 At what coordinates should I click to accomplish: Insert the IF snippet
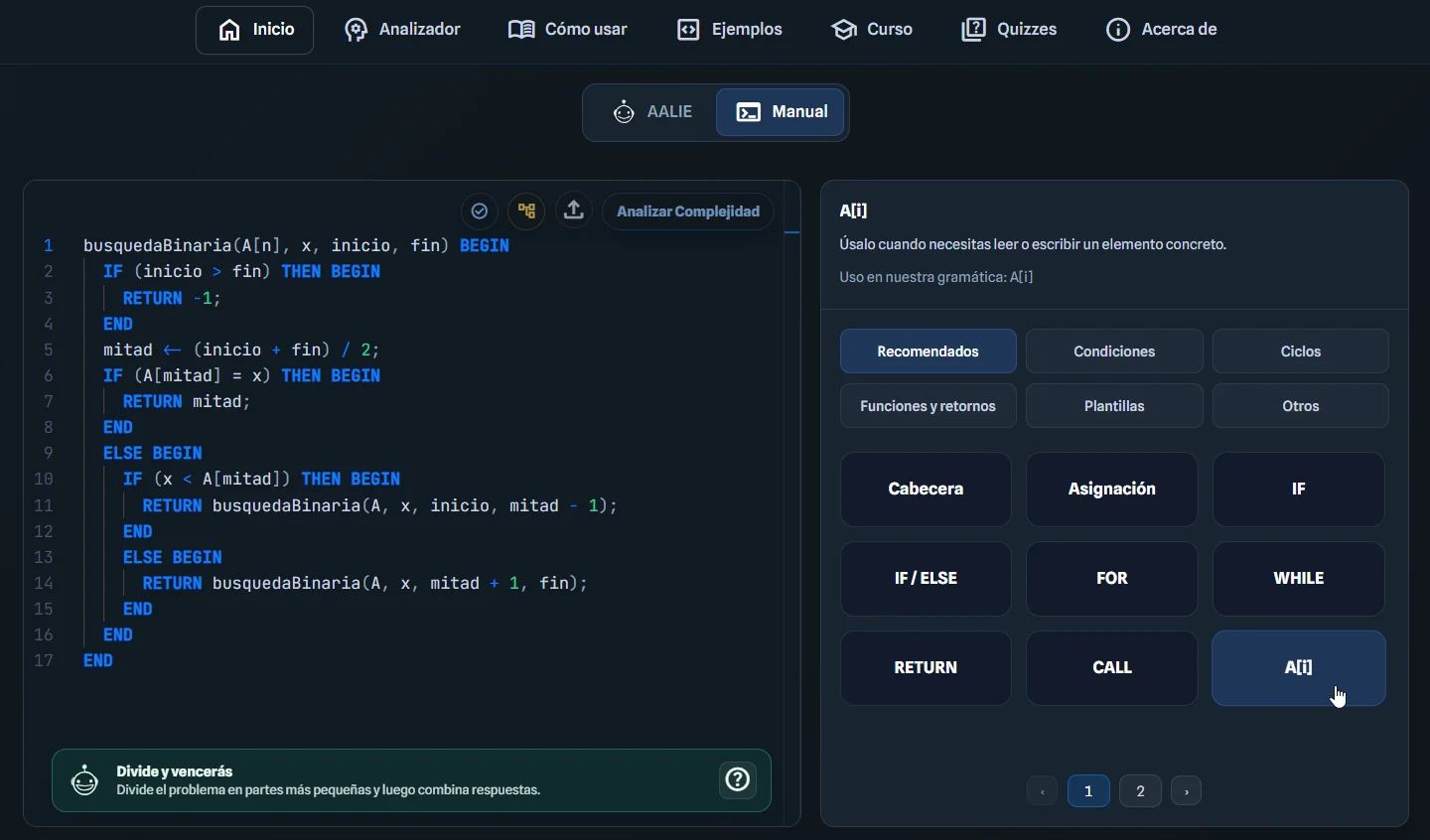click(1299, 490)
